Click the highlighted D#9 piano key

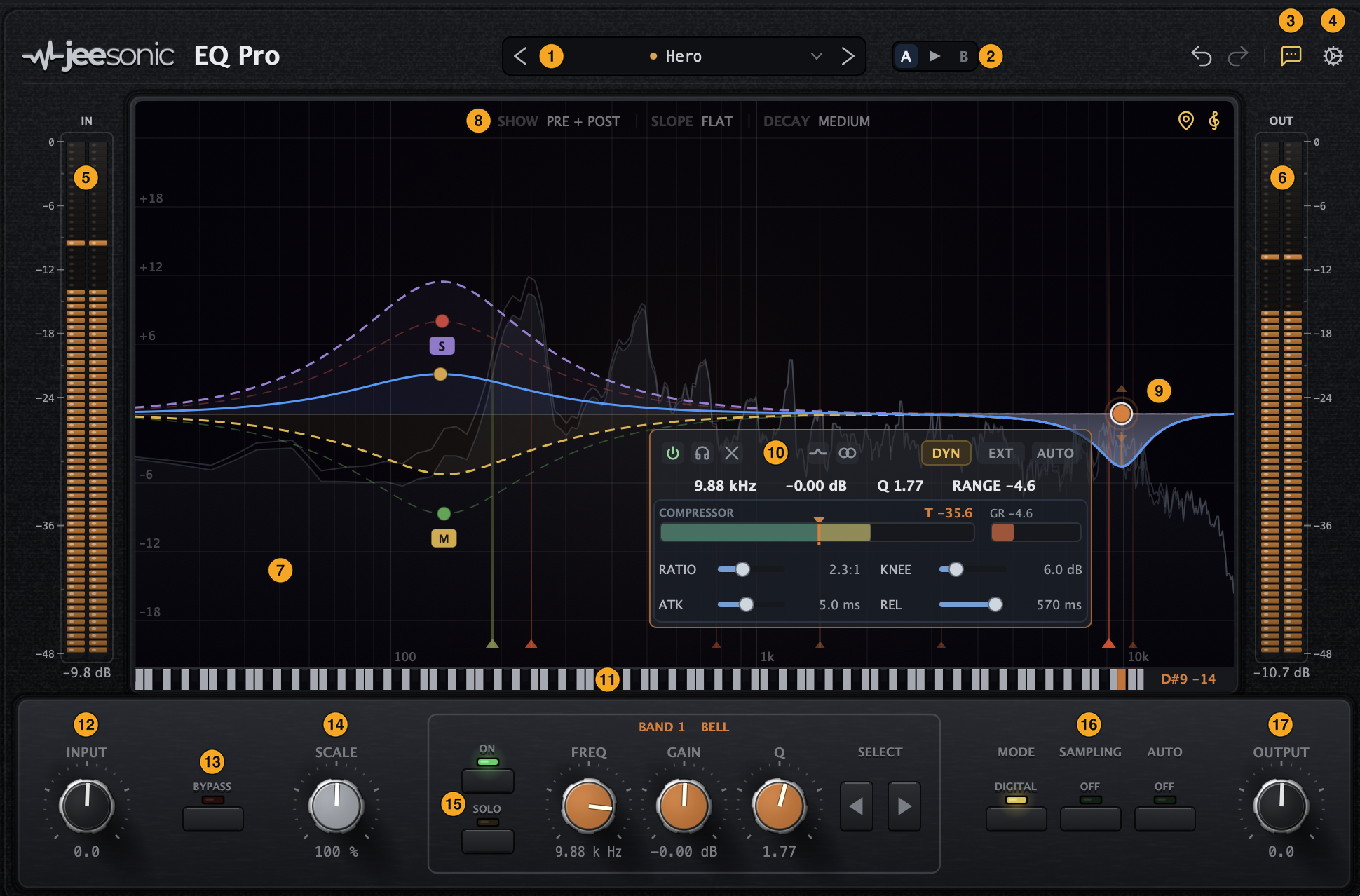[1121, 679]
